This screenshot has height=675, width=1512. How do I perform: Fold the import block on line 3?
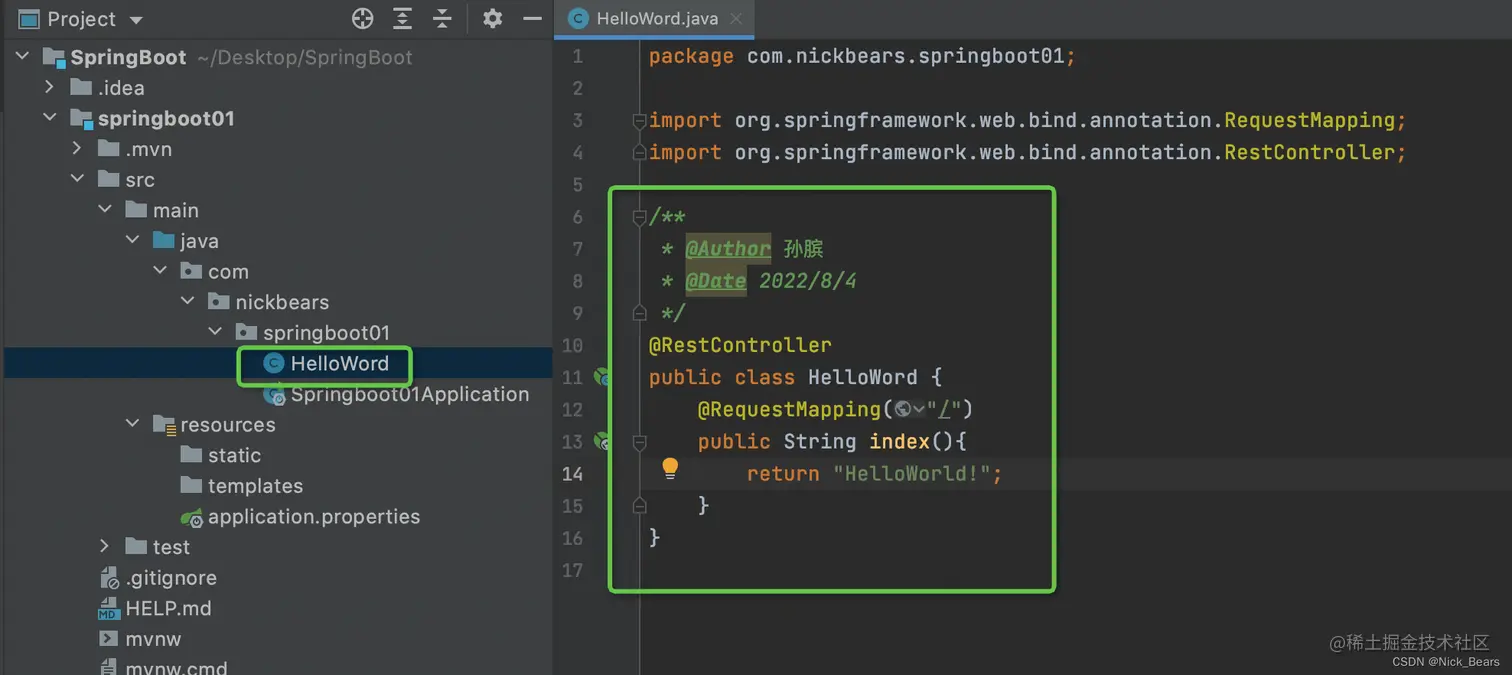639,121
